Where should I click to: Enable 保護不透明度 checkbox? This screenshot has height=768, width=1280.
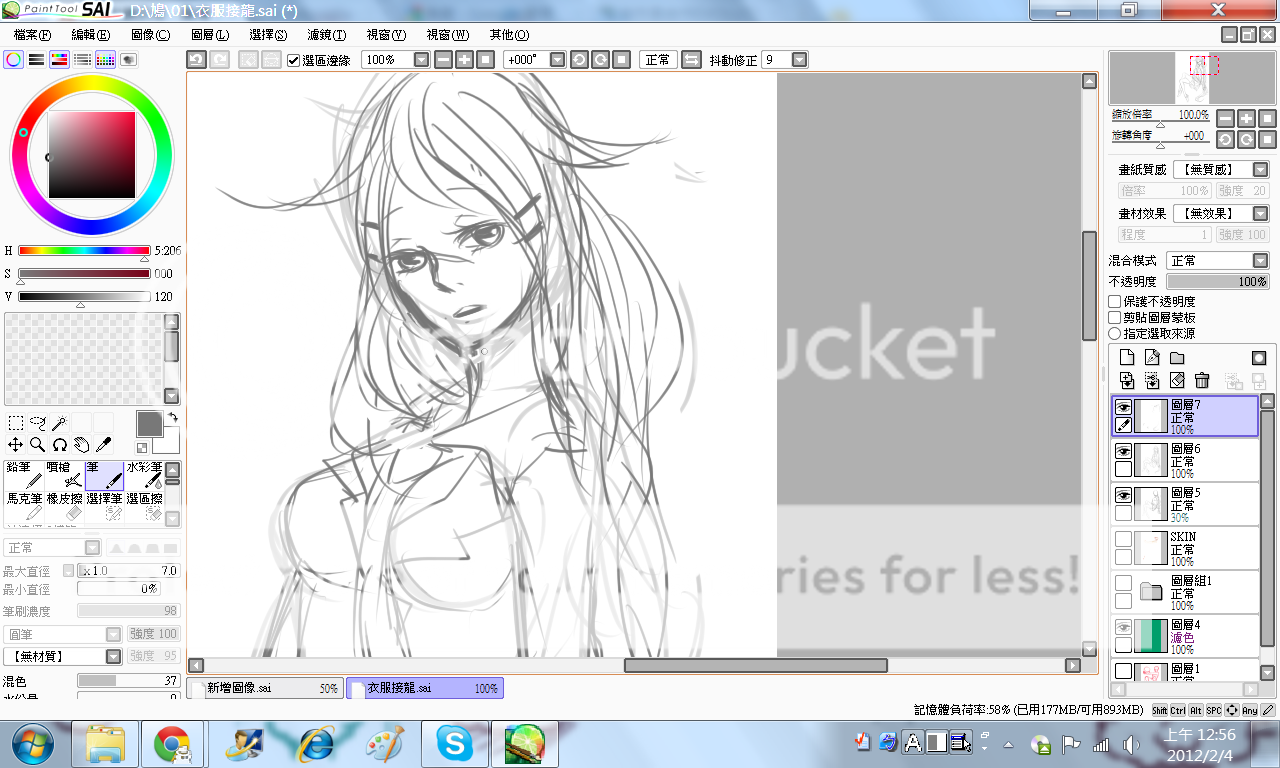1115,301
